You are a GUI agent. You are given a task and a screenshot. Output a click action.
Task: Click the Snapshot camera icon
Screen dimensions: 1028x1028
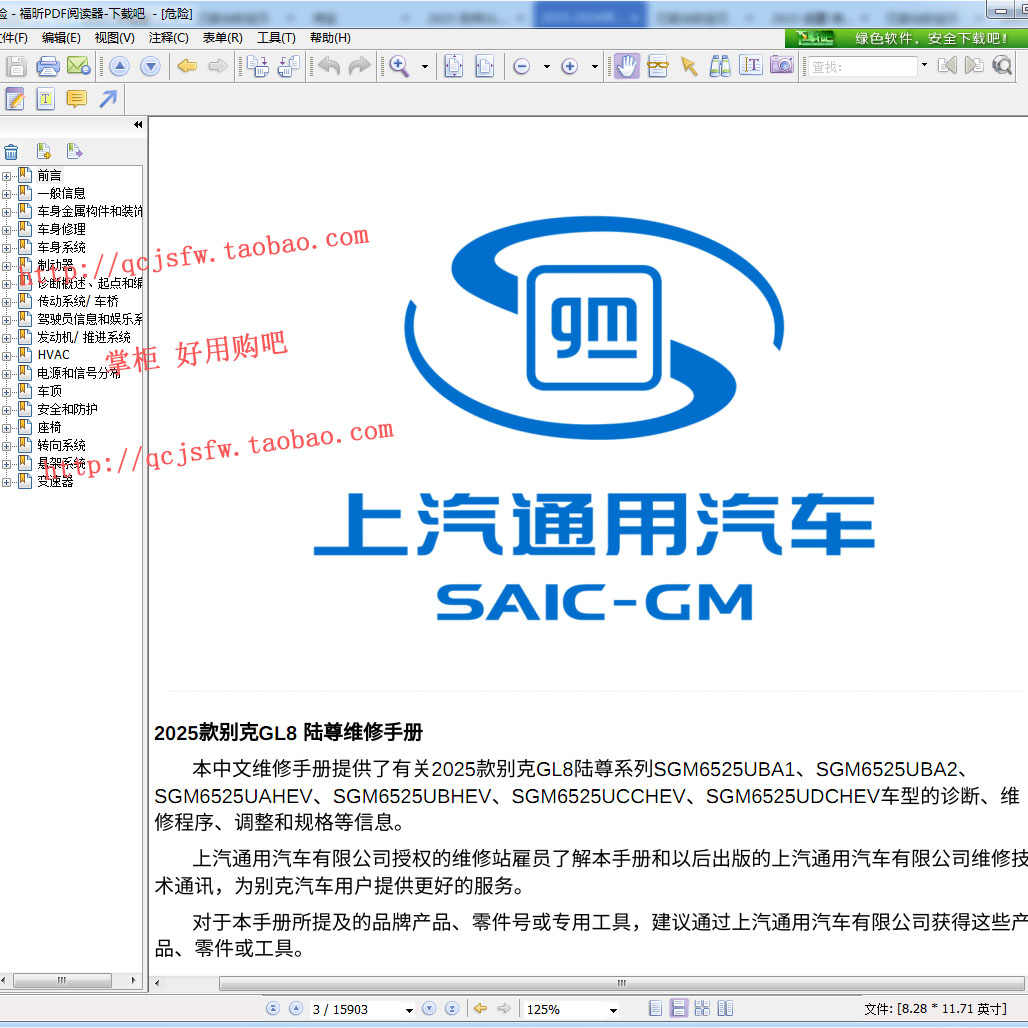(781, 66)
